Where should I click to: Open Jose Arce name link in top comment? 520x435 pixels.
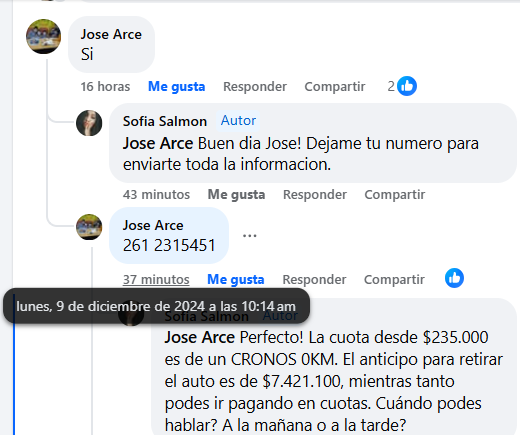[111, 34]
